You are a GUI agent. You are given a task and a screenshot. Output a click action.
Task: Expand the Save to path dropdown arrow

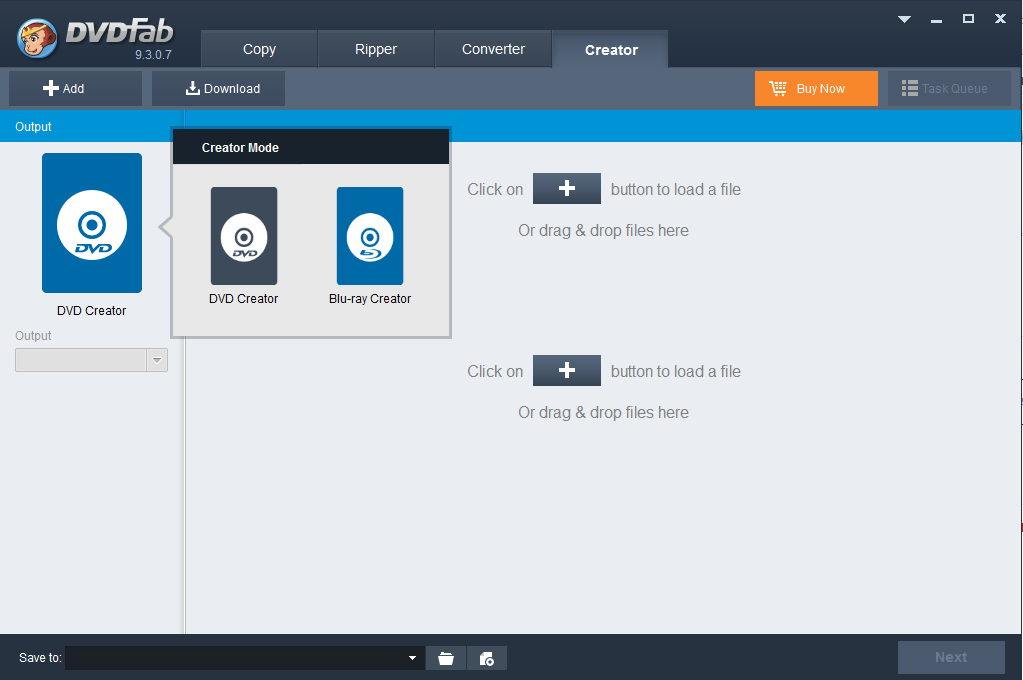click(412, 658)
